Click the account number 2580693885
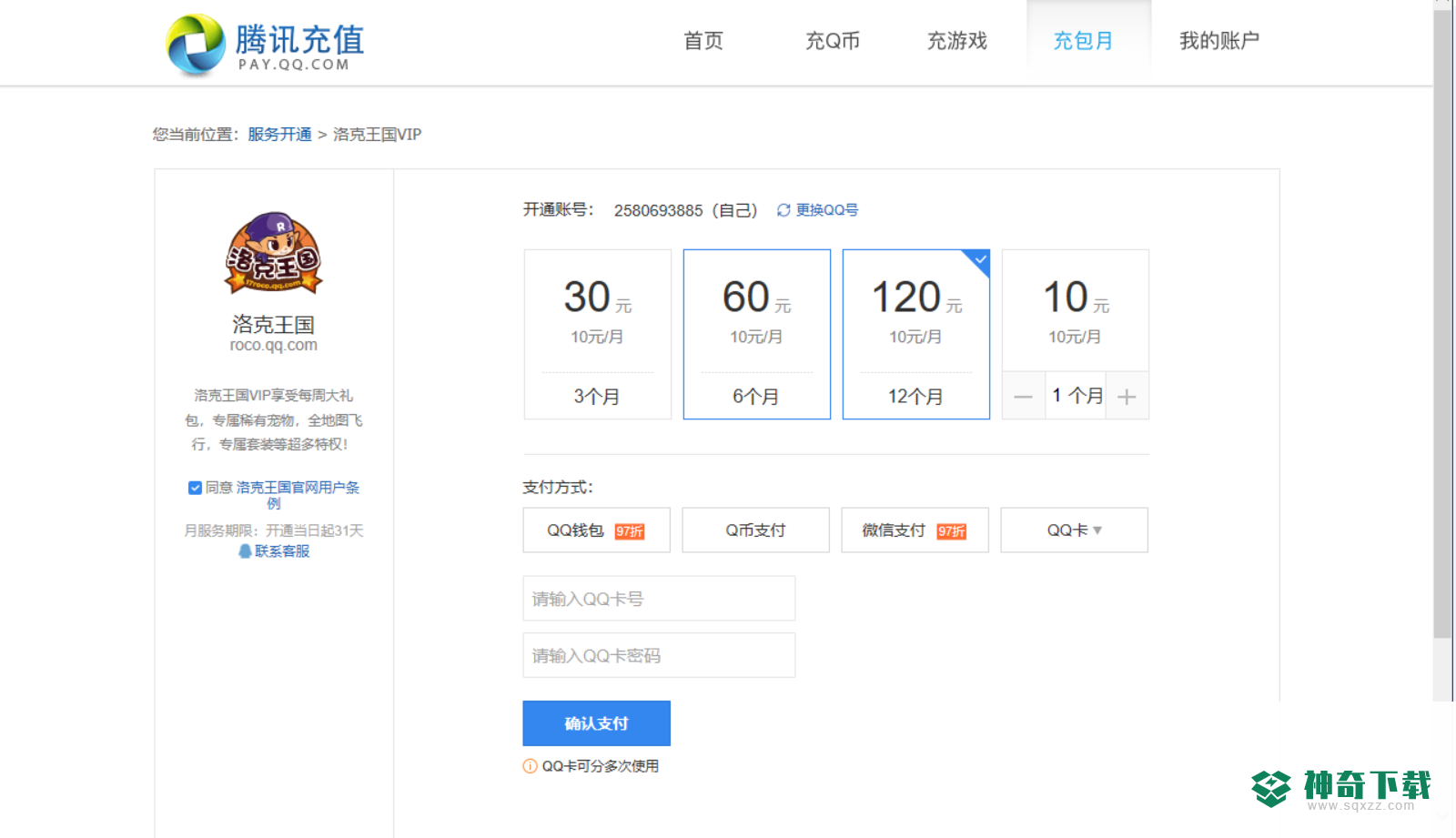 pos(658,211)
